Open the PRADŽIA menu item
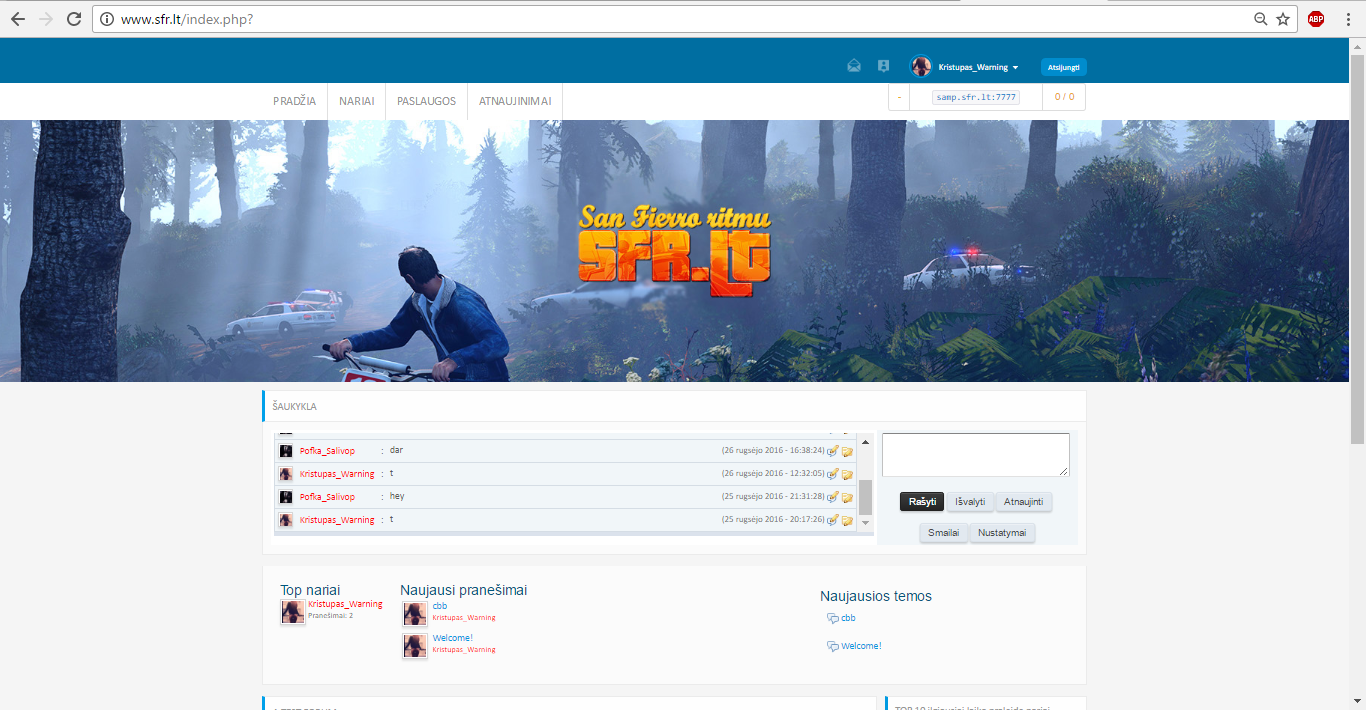 pyautogui.click(x=295, y=101)
